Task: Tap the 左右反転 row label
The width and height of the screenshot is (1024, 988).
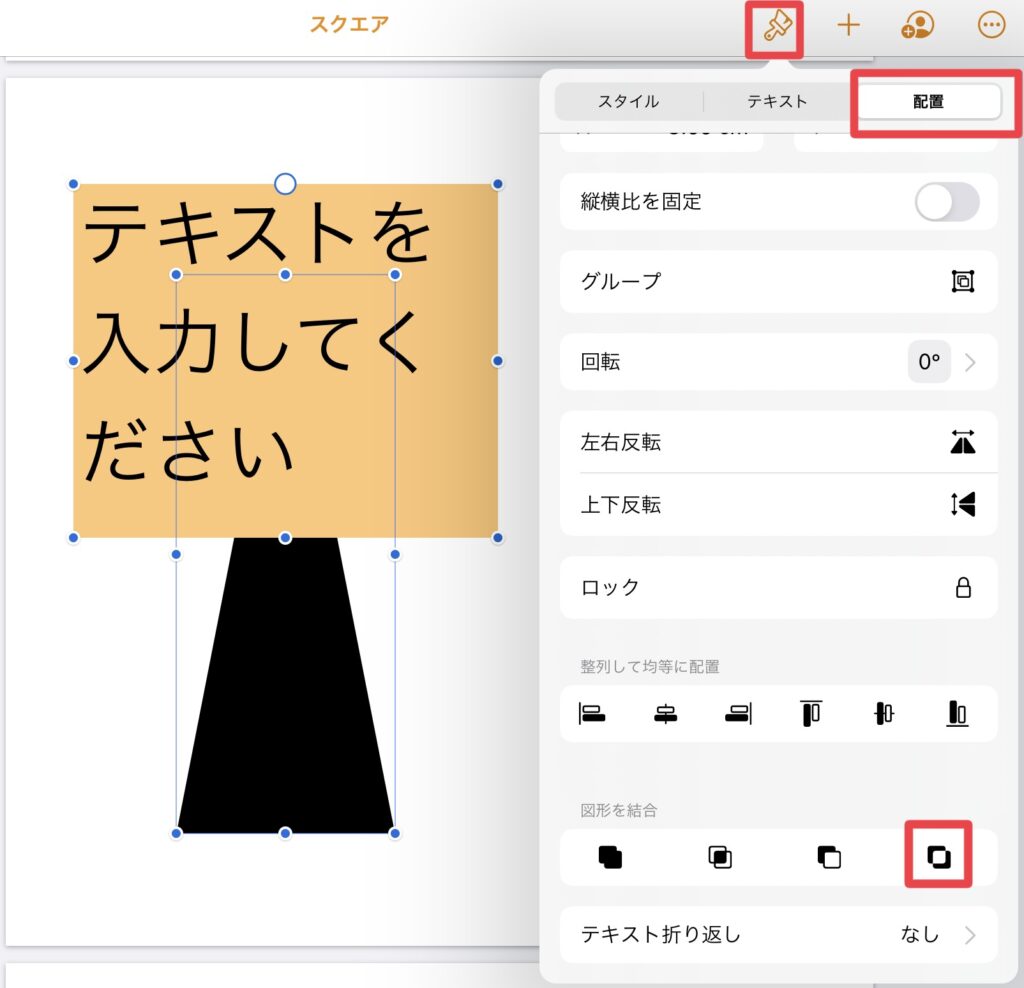Action: (620, 442)
